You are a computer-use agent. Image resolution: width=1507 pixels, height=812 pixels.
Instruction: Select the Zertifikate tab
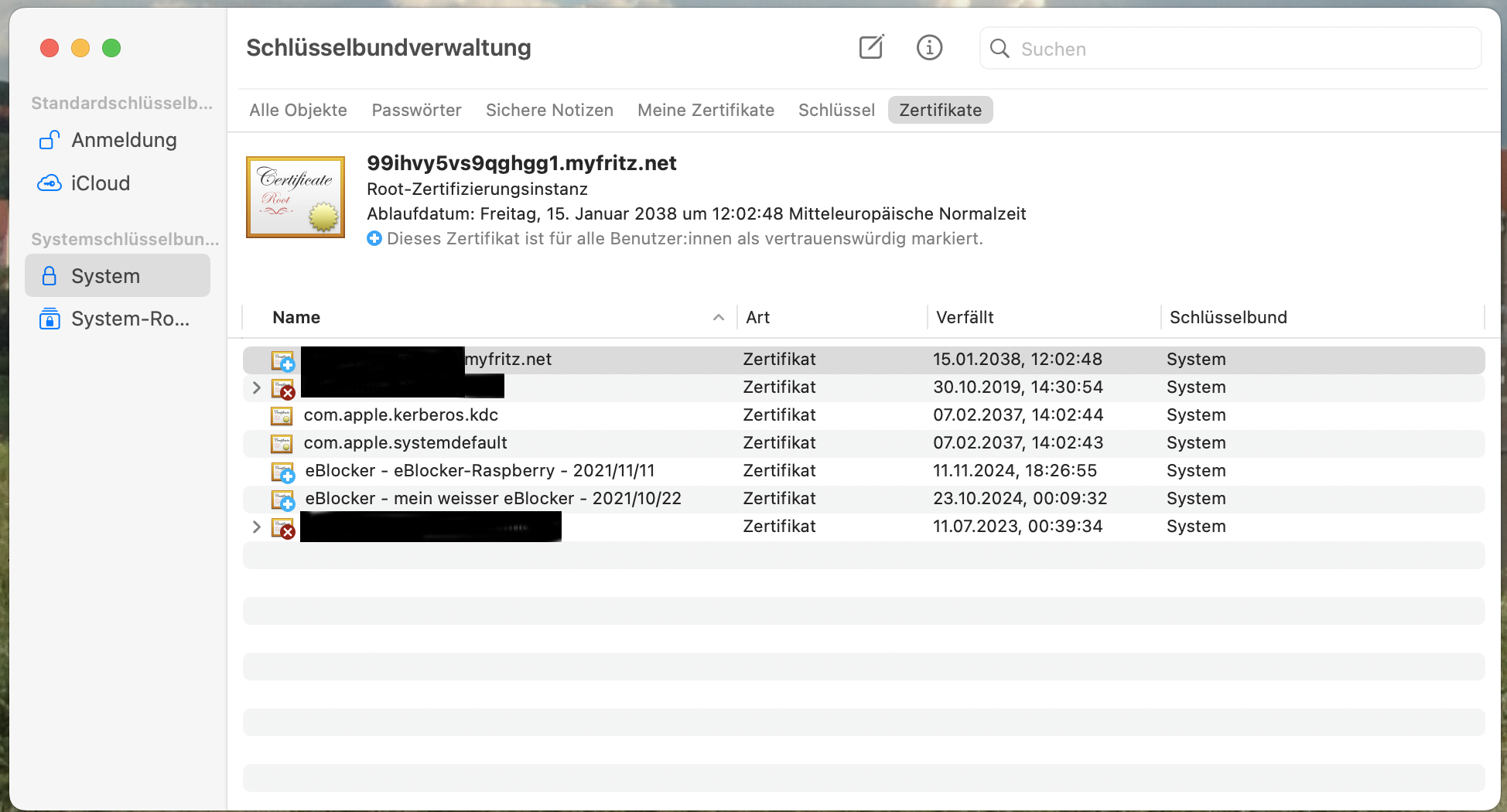[940, 110]
